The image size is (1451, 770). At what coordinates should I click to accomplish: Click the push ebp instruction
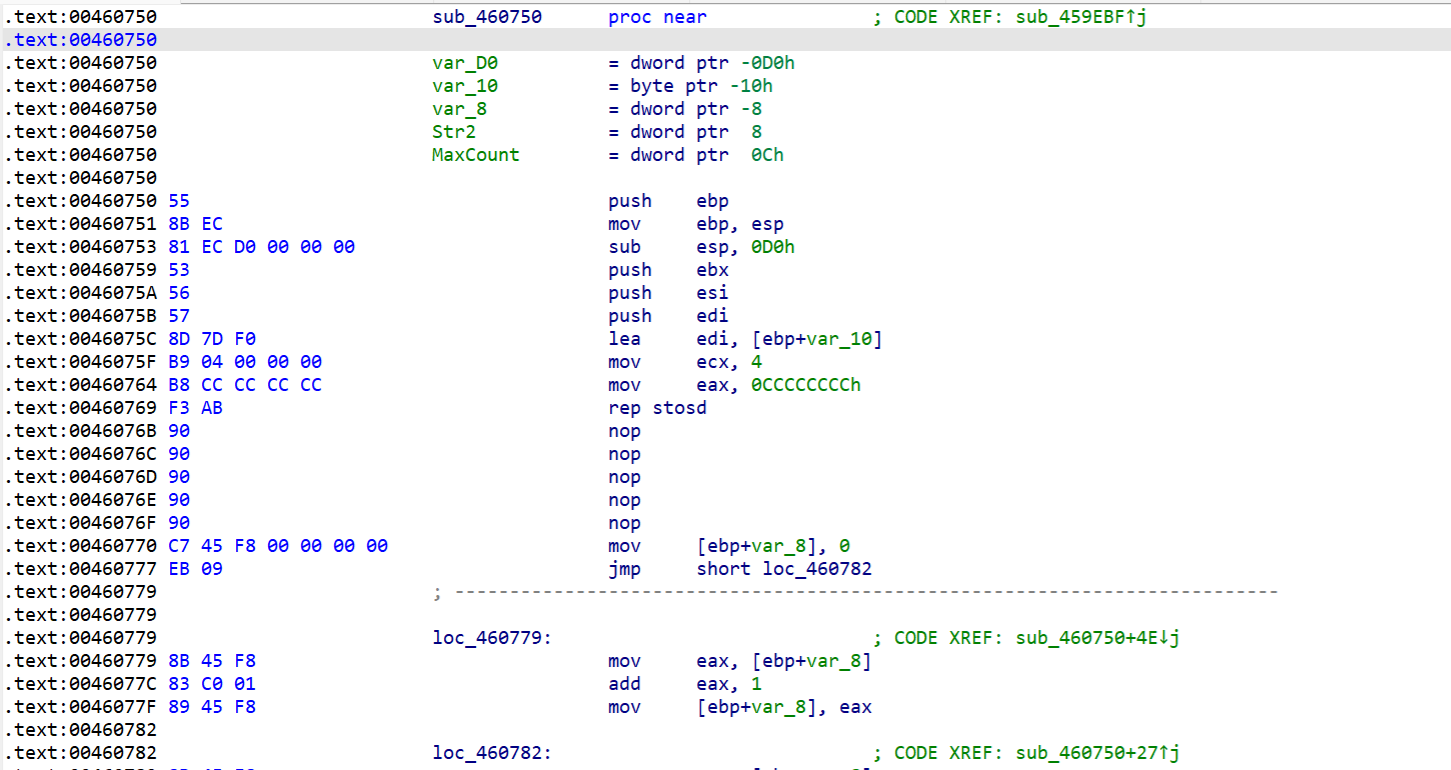pos(668,201)
